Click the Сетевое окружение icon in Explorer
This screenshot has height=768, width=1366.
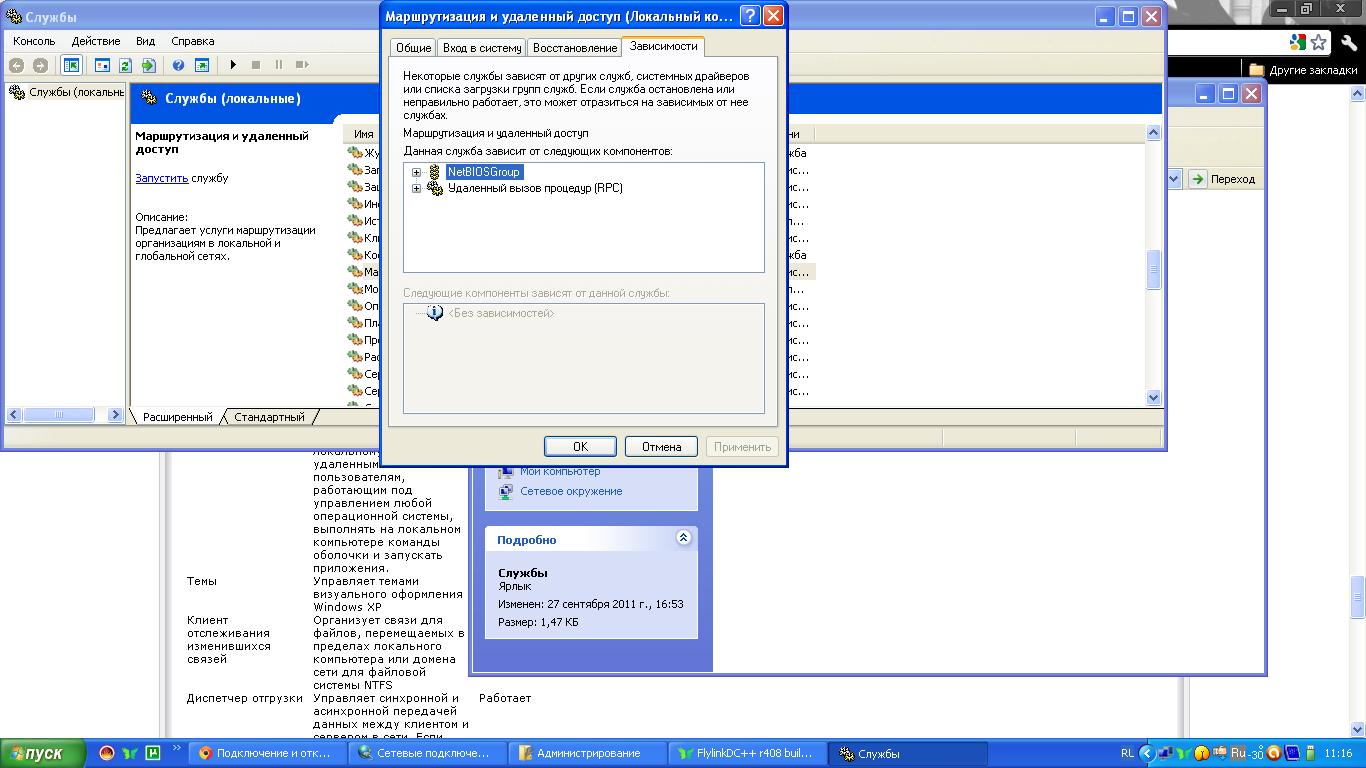[x=507, y=491]
